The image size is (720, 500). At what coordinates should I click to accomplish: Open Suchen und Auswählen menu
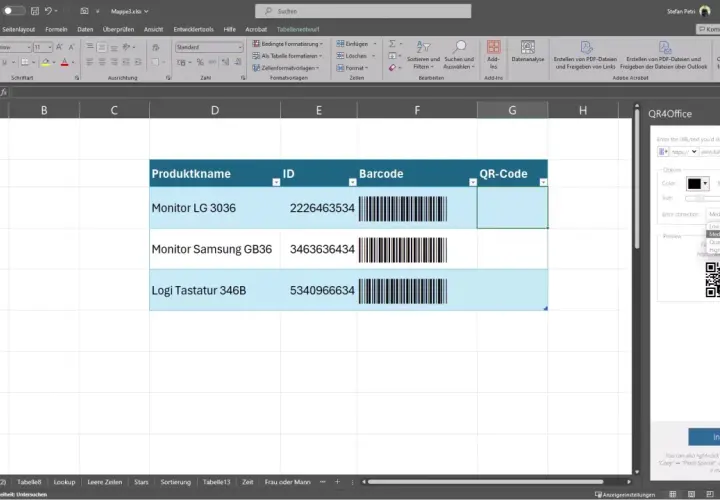tap(459, 56)
